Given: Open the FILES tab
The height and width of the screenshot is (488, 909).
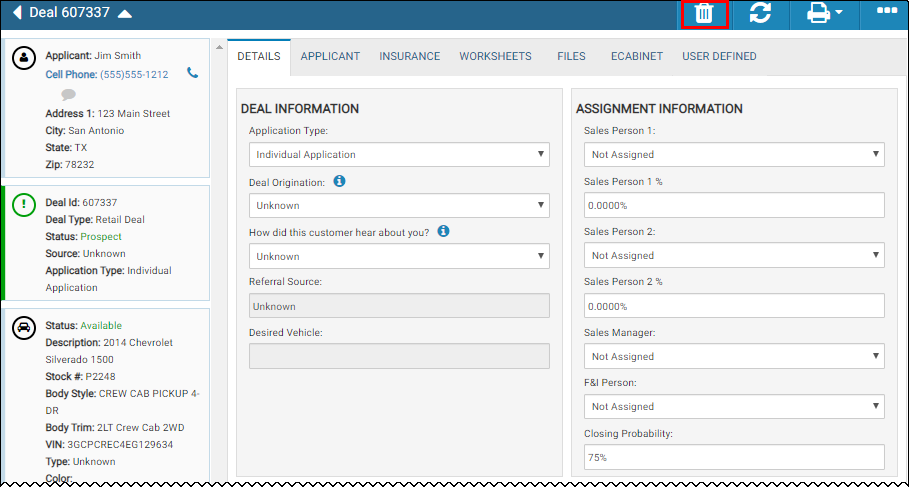Looking at the screenshot, I should tap(571, 56).
